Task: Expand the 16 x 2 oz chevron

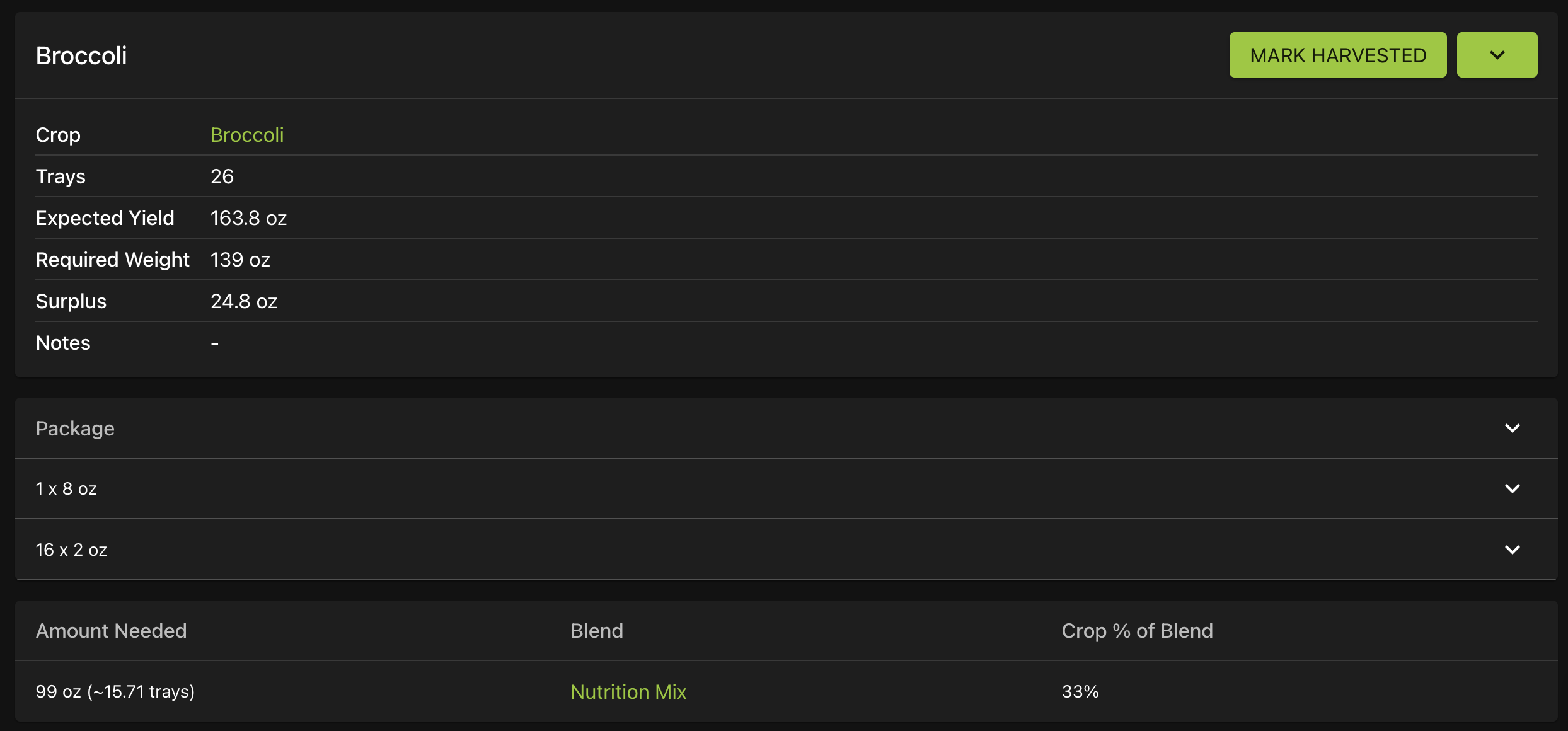Action: pos(1513,550)
